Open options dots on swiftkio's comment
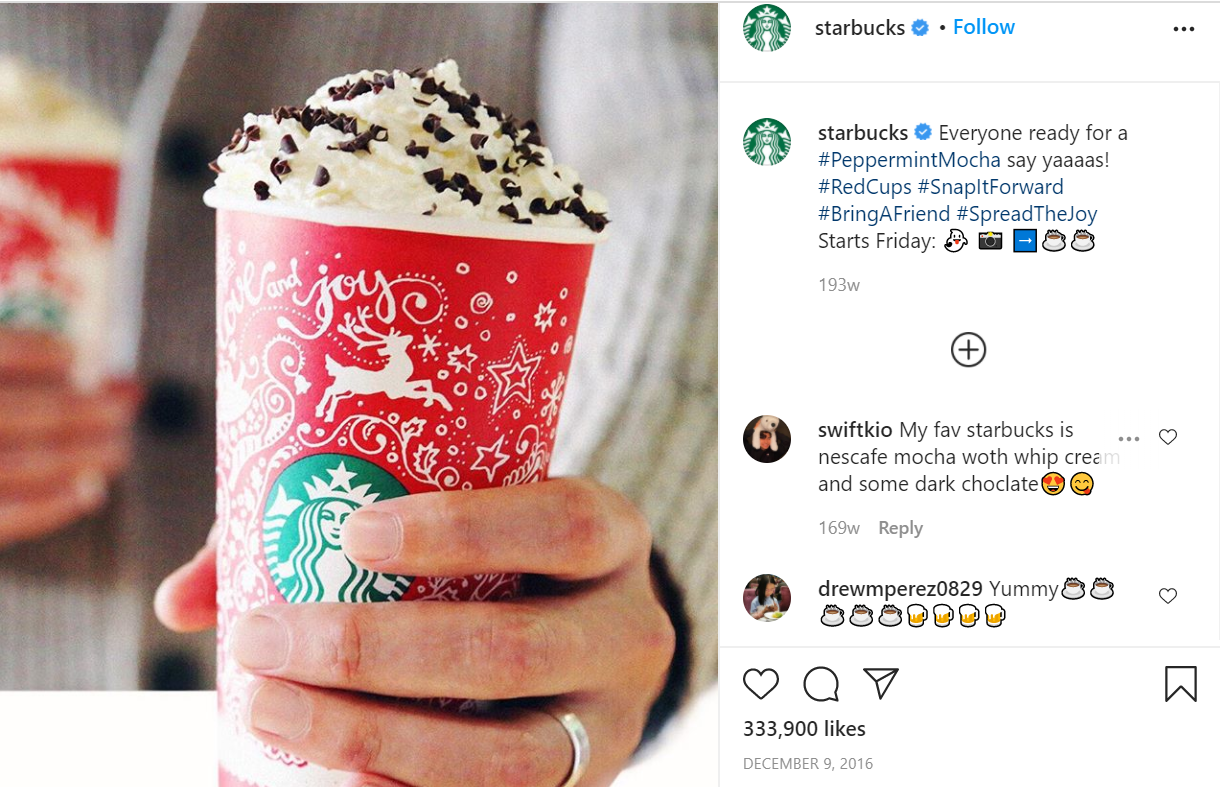1220x787 pixels. (x=1129, y=439)
